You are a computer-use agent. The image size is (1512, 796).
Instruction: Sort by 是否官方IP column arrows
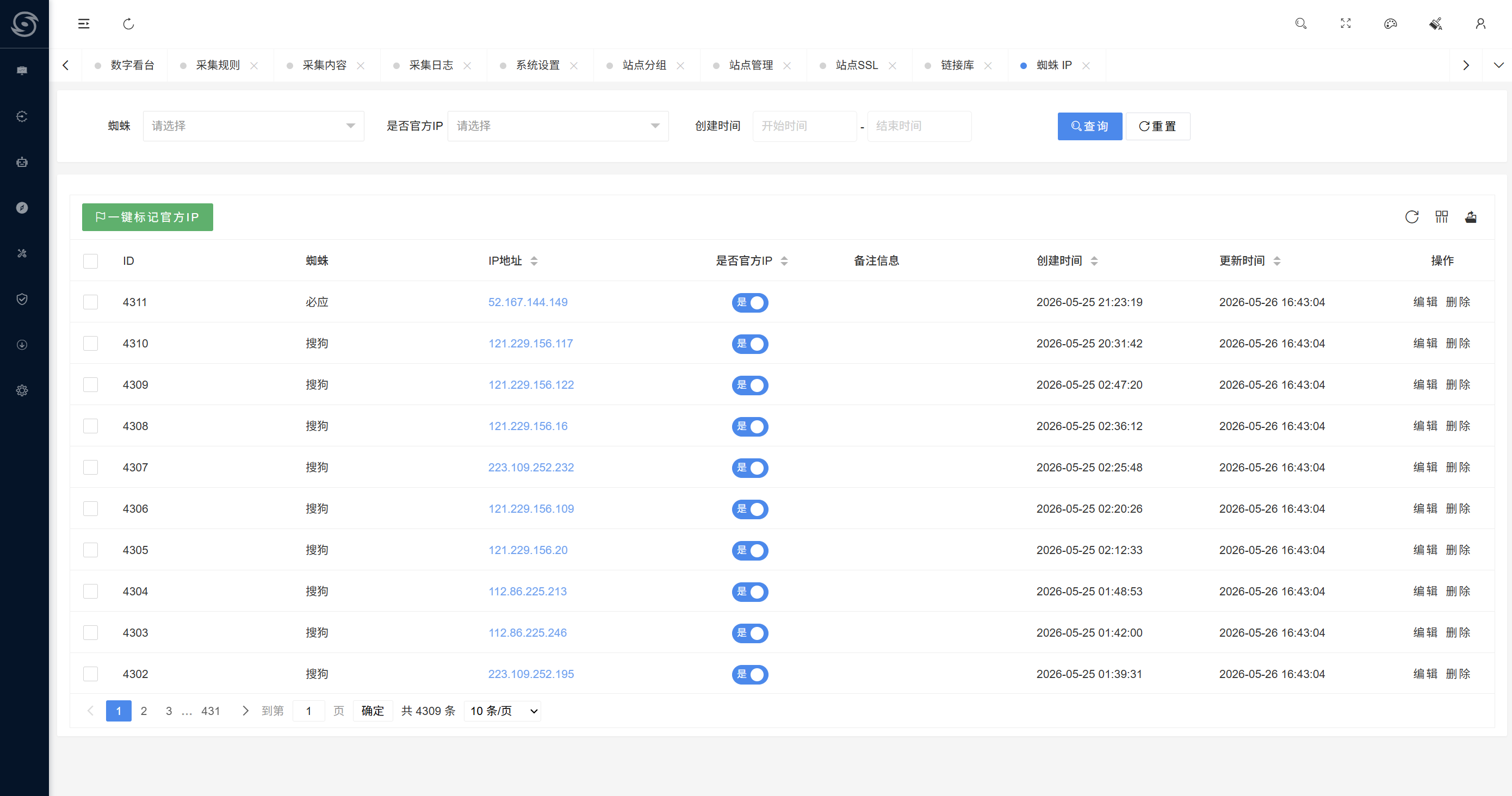[784, 261]
